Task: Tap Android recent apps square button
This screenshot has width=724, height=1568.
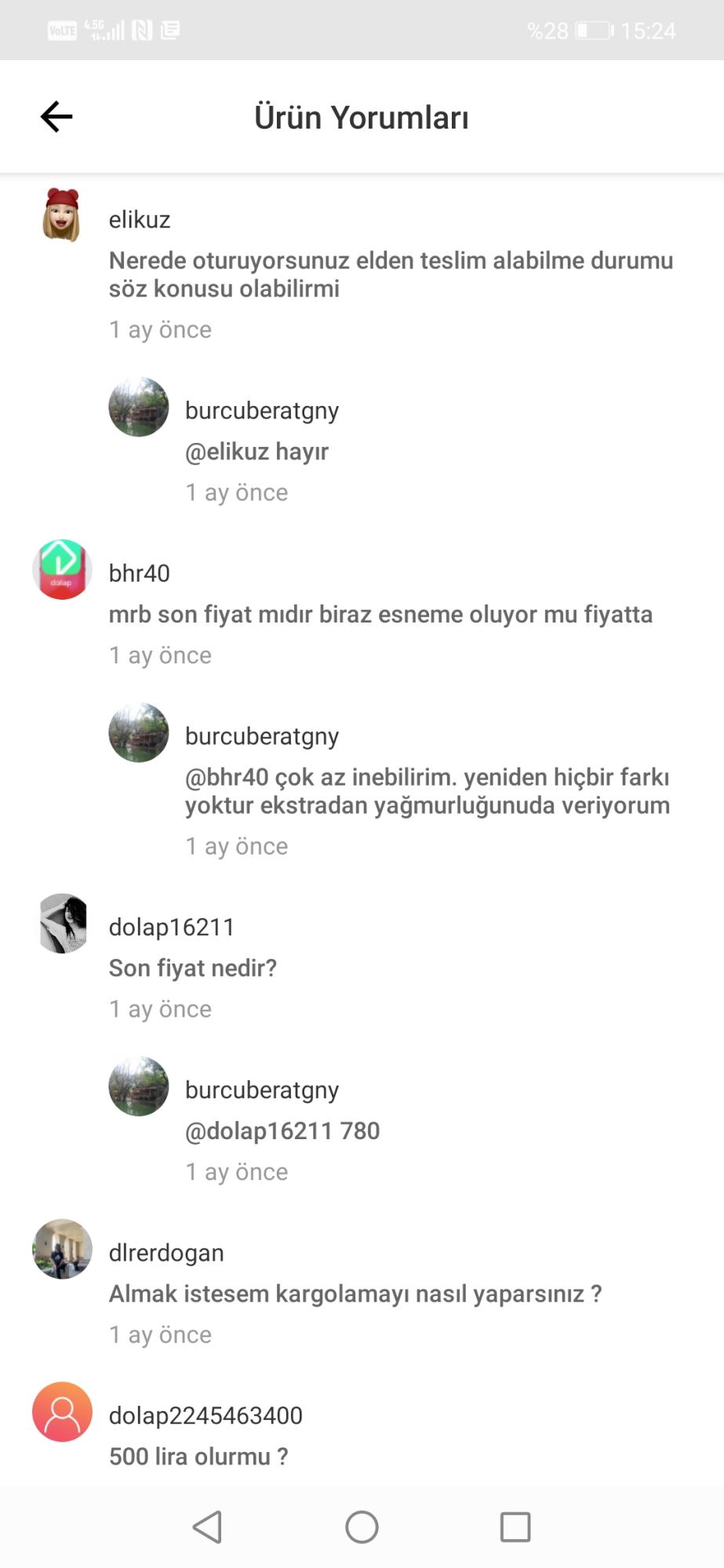Action: tap(515, 1527)
